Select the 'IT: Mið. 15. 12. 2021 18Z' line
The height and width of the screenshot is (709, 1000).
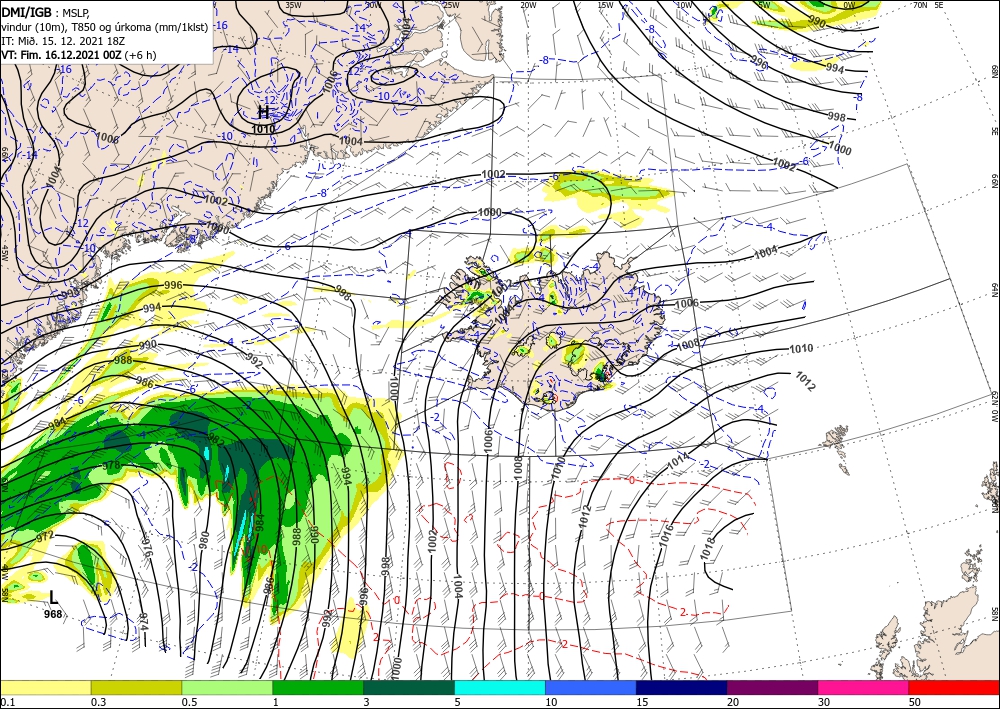pyautogui.click(x=63, y=40)
